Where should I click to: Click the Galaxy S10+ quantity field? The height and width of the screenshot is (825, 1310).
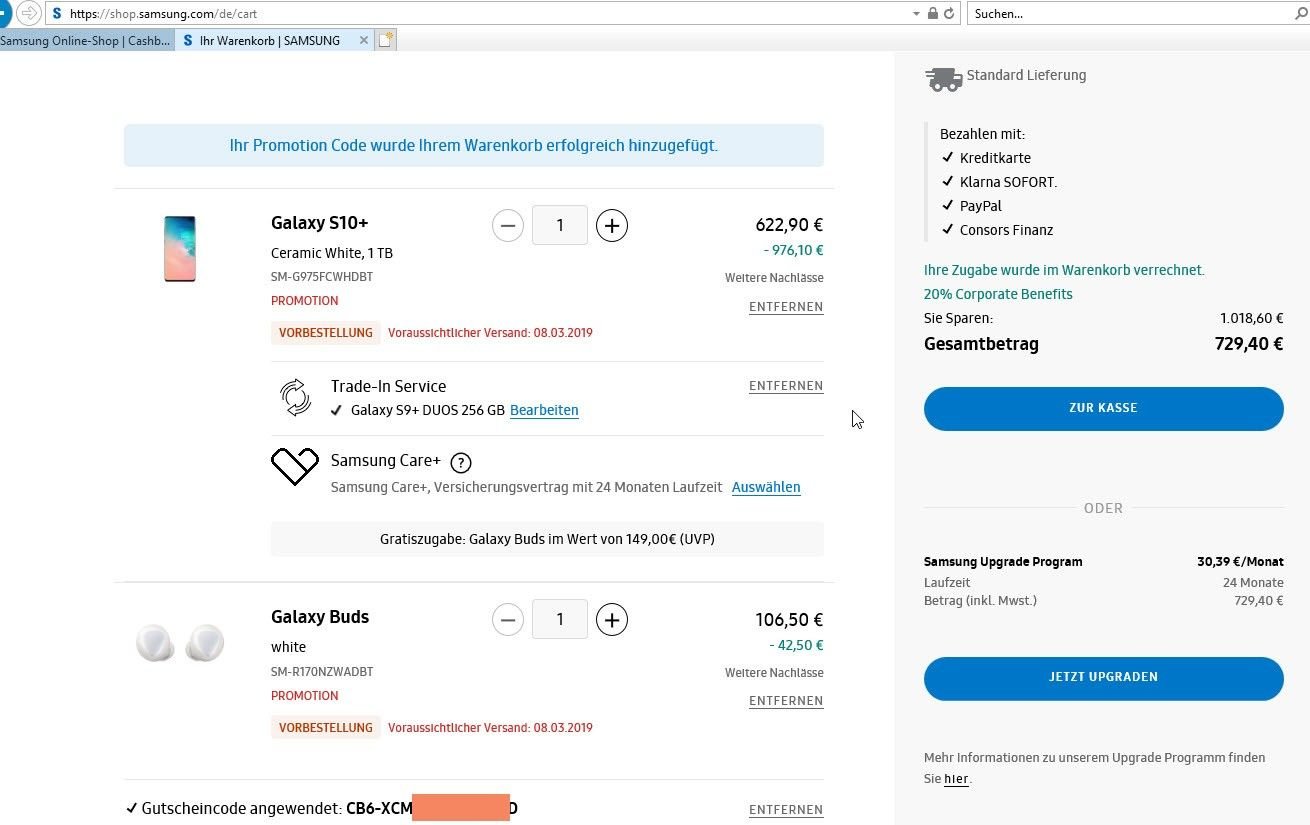pos(560,226)
